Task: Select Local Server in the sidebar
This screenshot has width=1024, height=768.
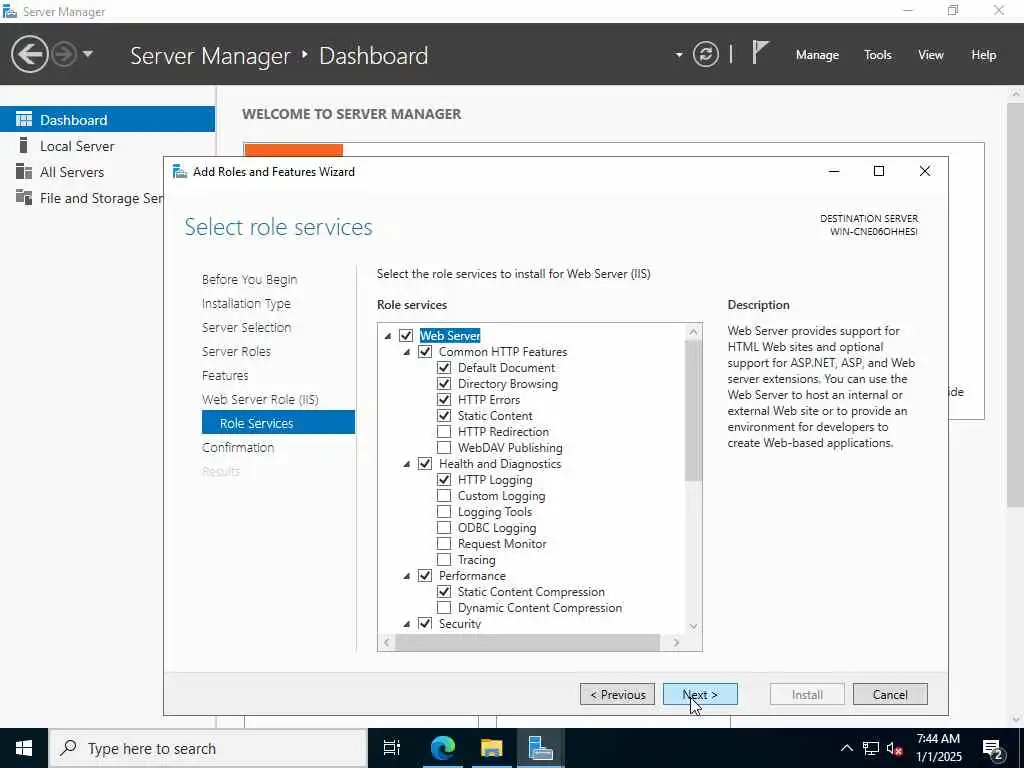Action: coord(107,146)
